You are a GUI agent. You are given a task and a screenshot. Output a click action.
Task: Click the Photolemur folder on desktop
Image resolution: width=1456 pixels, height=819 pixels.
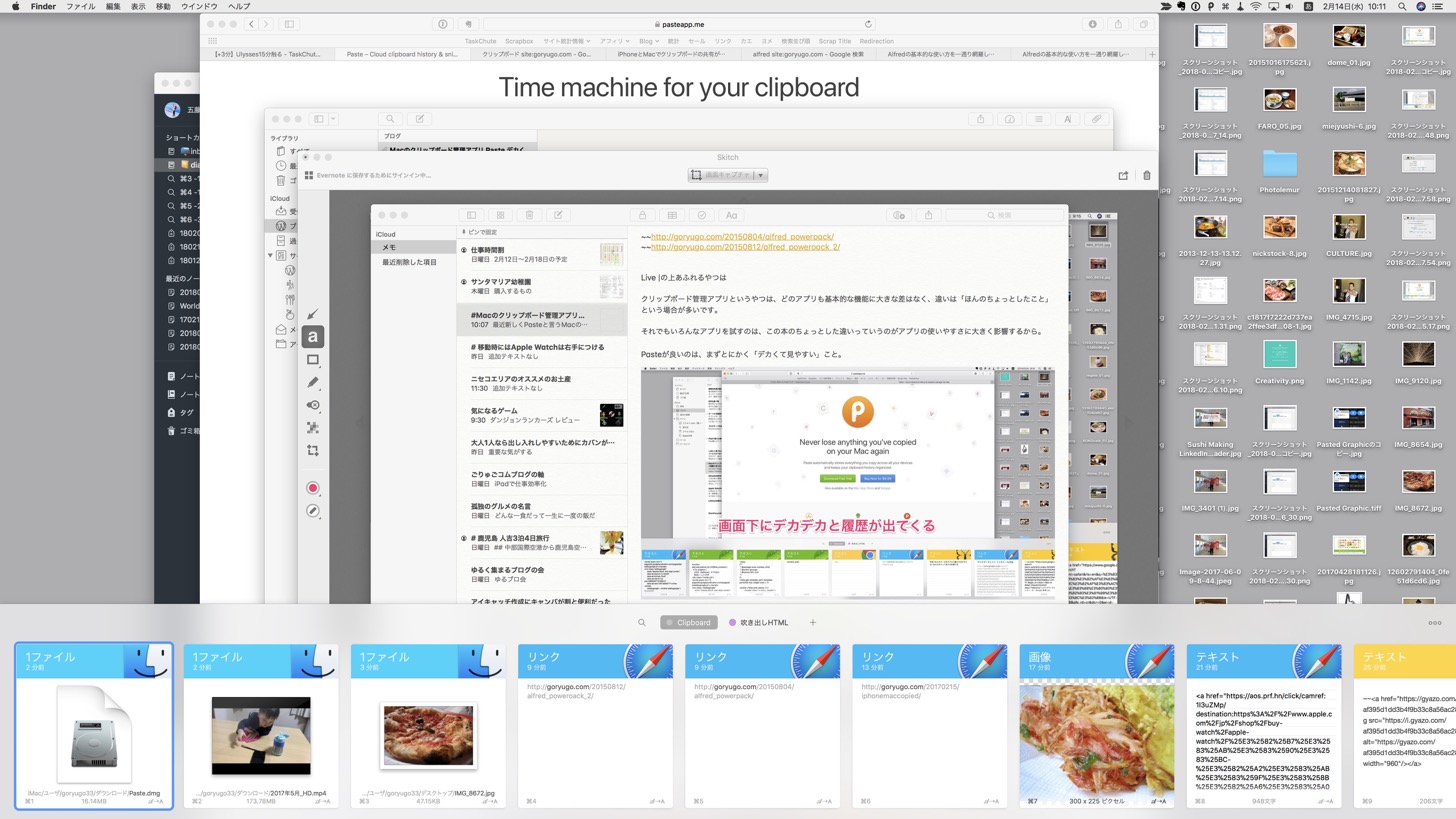1279,170
